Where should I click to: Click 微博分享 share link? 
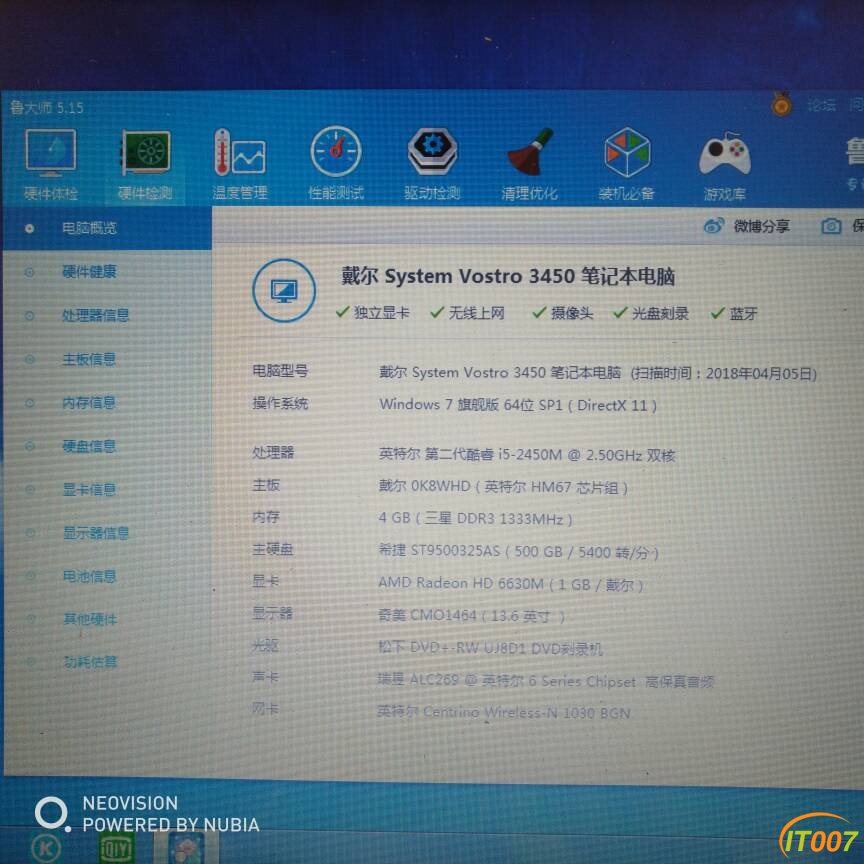pos(762,226)
